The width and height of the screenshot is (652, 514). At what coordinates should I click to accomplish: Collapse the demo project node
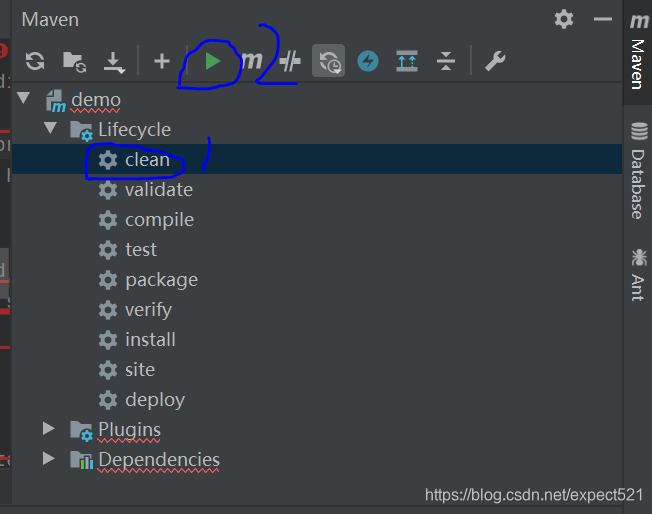(23, 98)
